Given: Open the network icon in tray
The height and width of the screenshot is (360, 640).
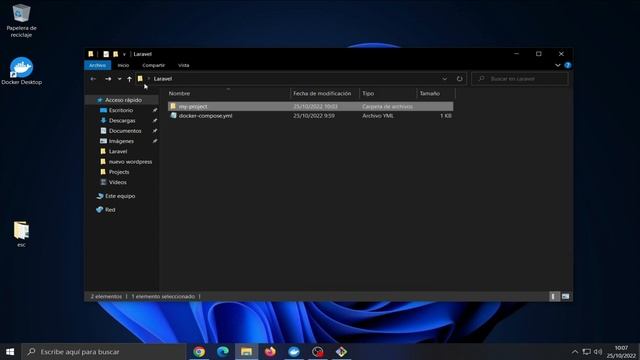Looking at the screenshot, I should coord(587,352).
